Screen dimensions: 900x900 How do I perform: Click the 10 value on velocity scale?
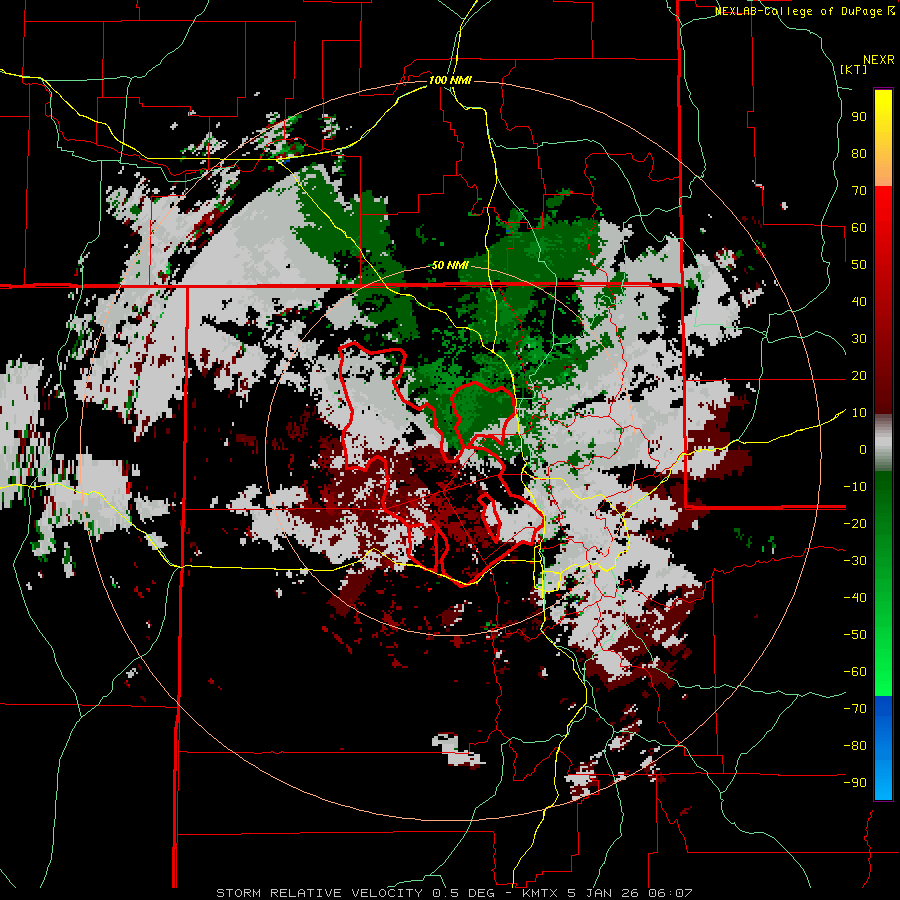point(859,413)
